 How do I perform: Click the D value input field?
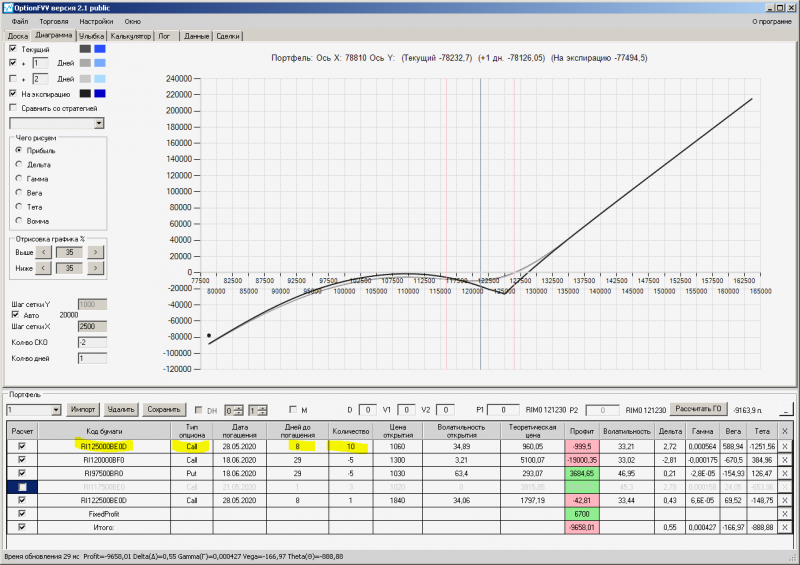(367, 410)
